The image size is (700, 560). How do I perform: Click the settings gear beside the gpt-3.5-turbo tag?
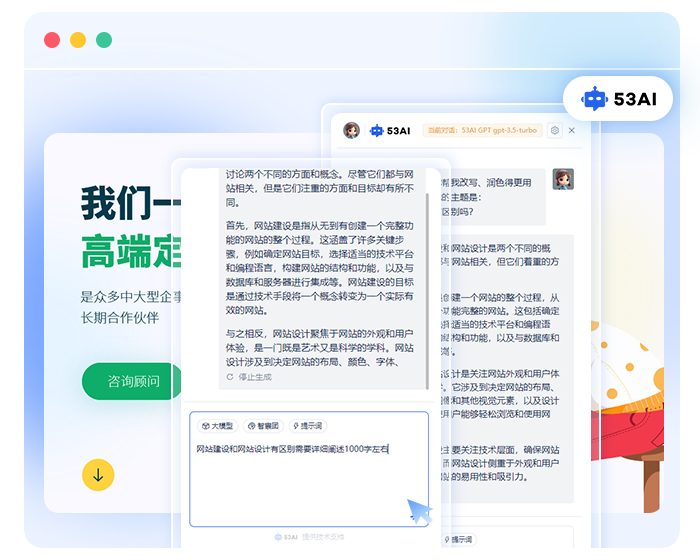554,130
